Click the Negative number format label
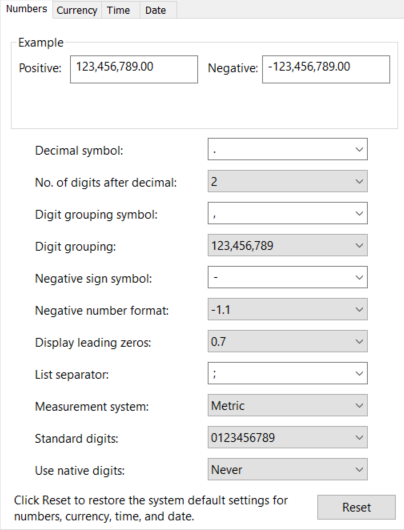 pyautogui.click(x=102, y=311)
